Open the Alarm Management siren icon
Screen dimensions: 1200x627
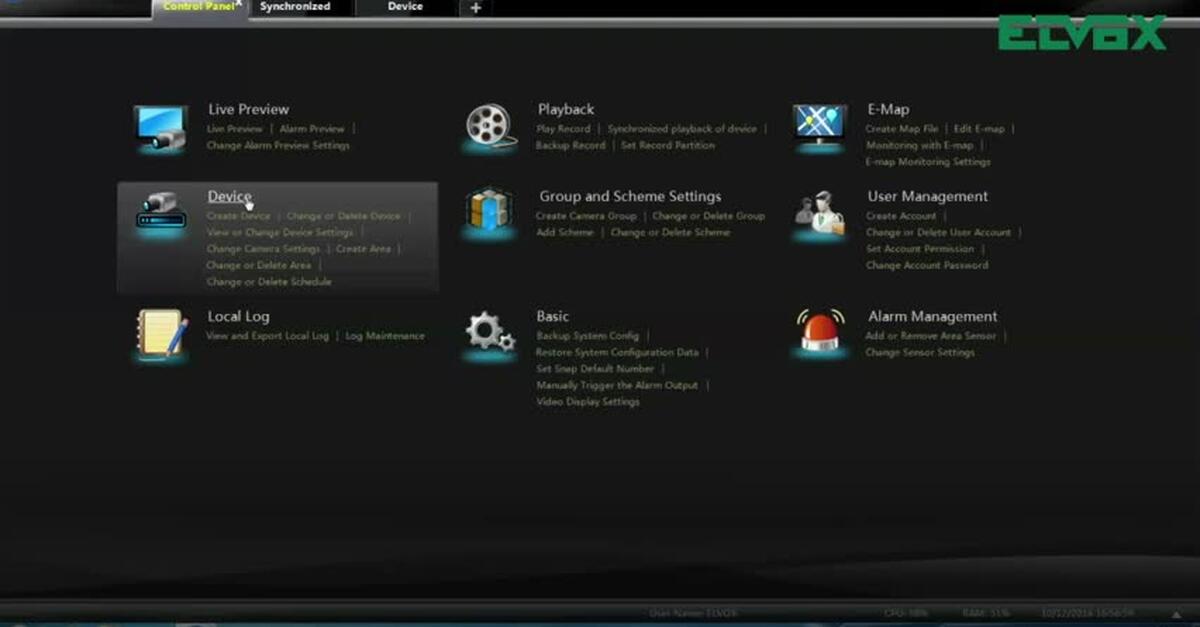pos(820,330)
